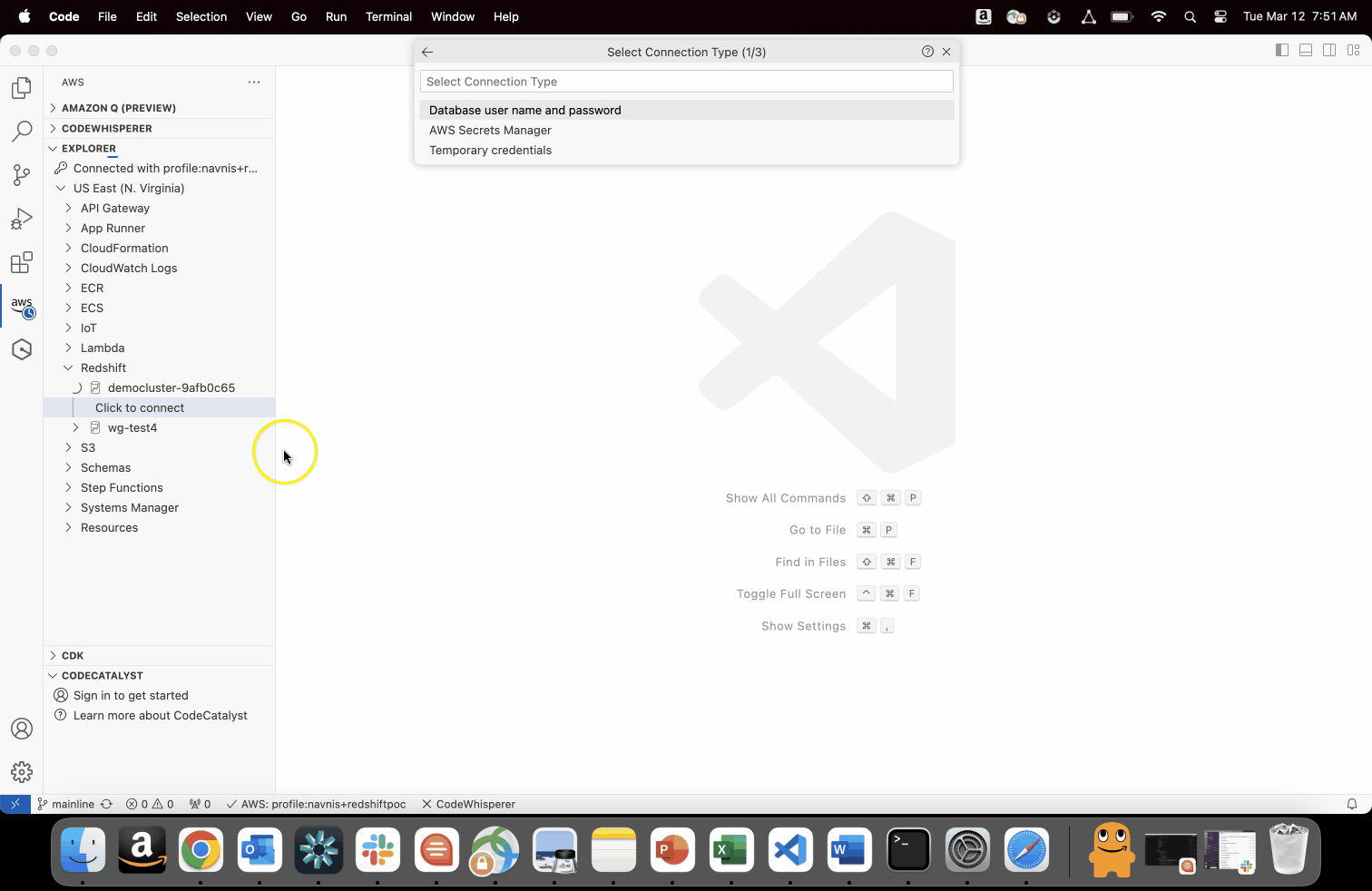The image size is (1372, 891).
Task: Open the Customize Layout icon
Action: (1353, 50)
